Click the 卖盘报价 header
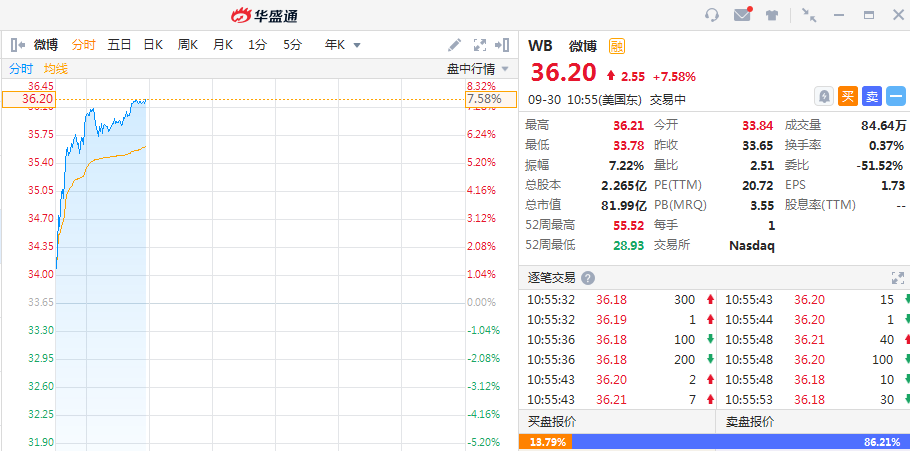Screen dimensions: 910x451 (x=750, y=422)
